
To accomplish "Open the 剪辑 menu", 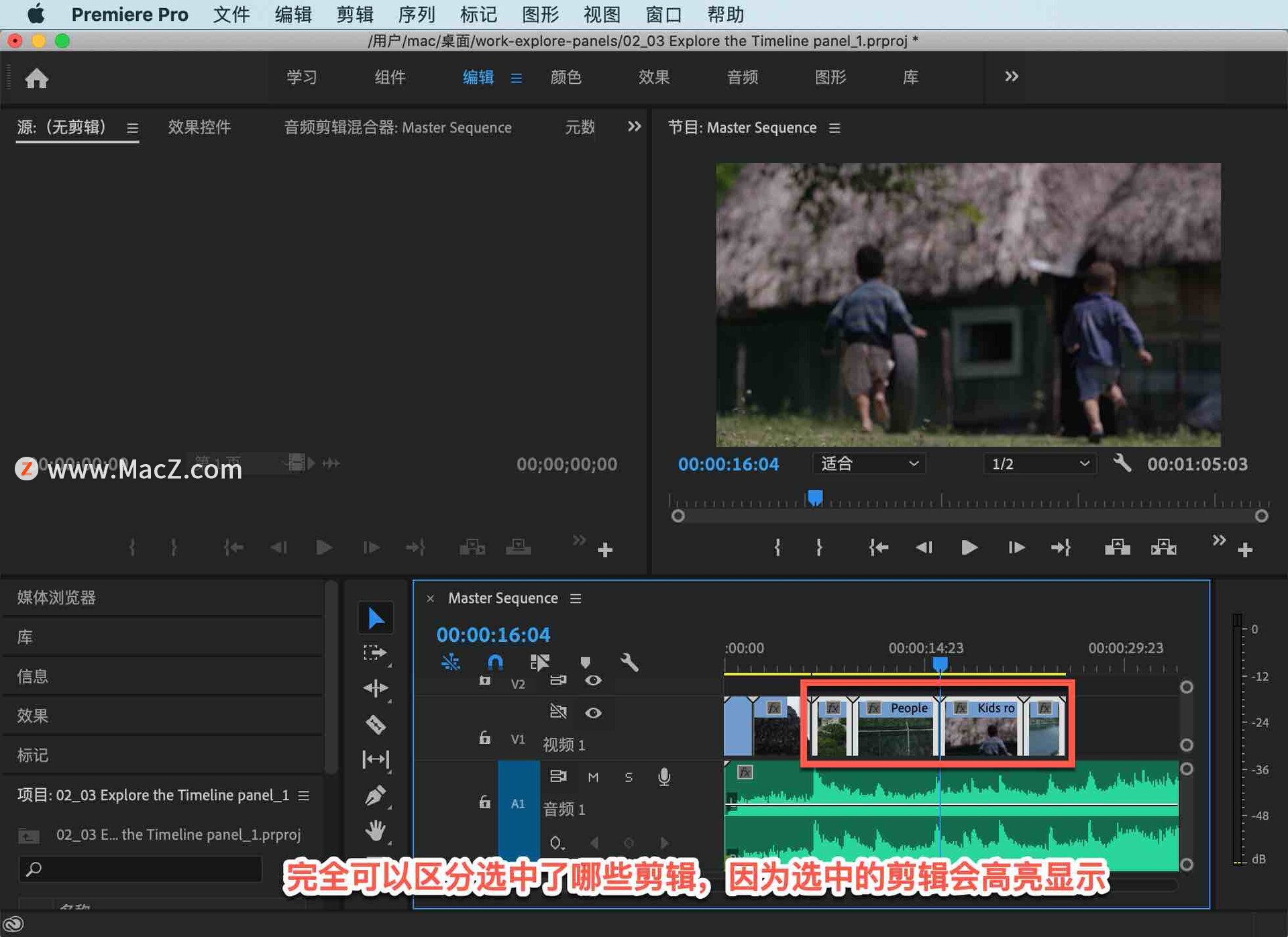I will (x=355, y=14).
